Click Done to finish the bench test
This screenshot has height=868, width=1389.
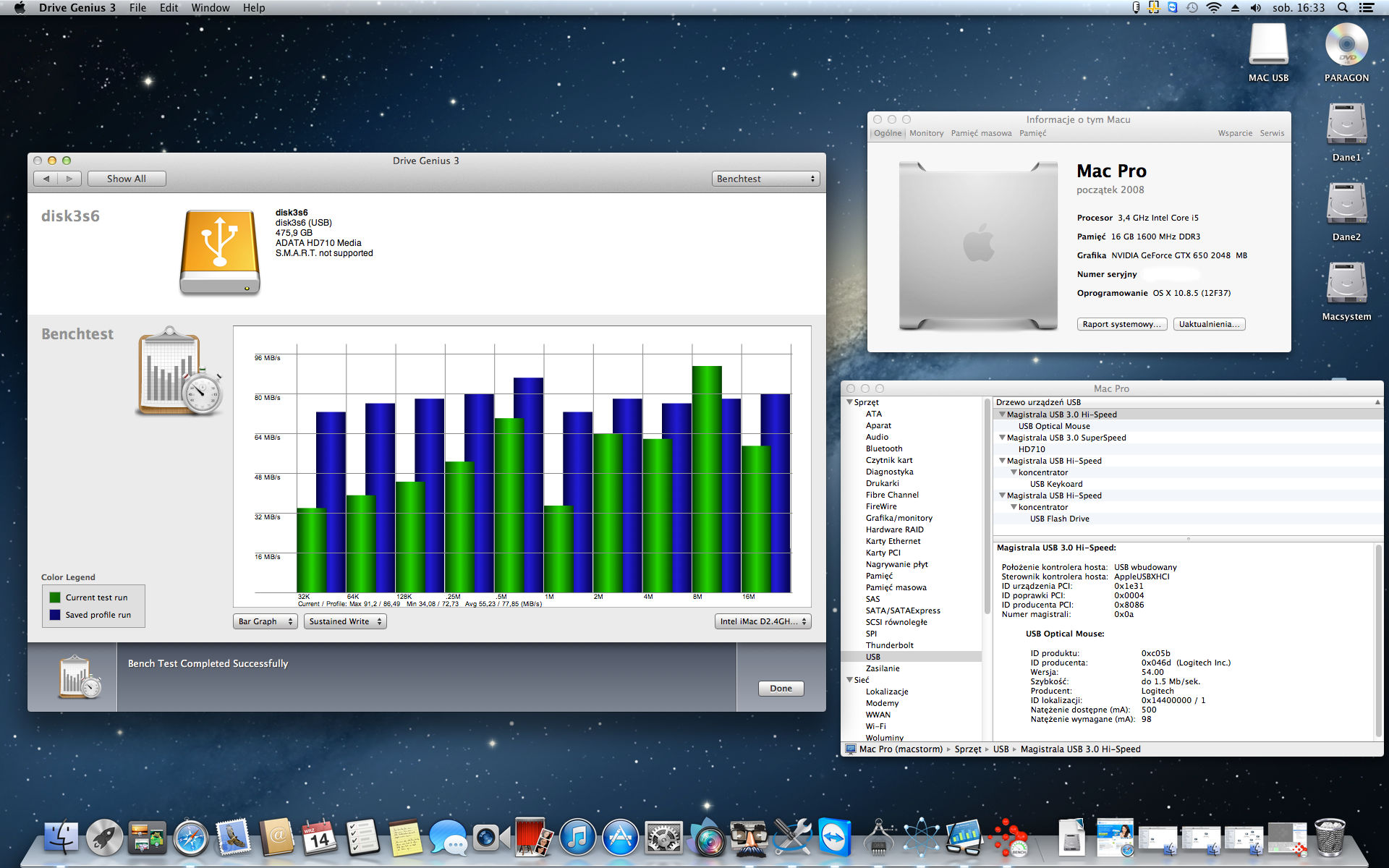tap(781, 689)
